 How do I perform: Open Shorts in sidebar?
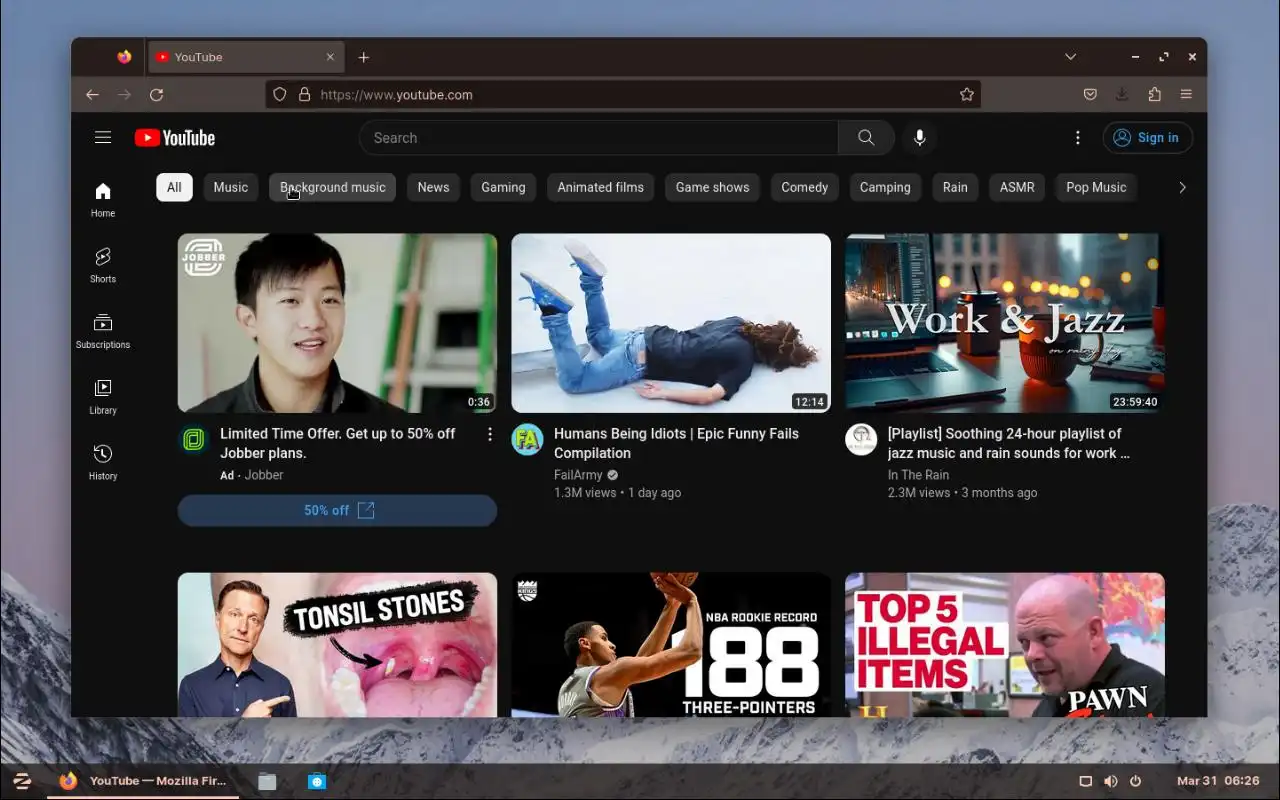103,265
